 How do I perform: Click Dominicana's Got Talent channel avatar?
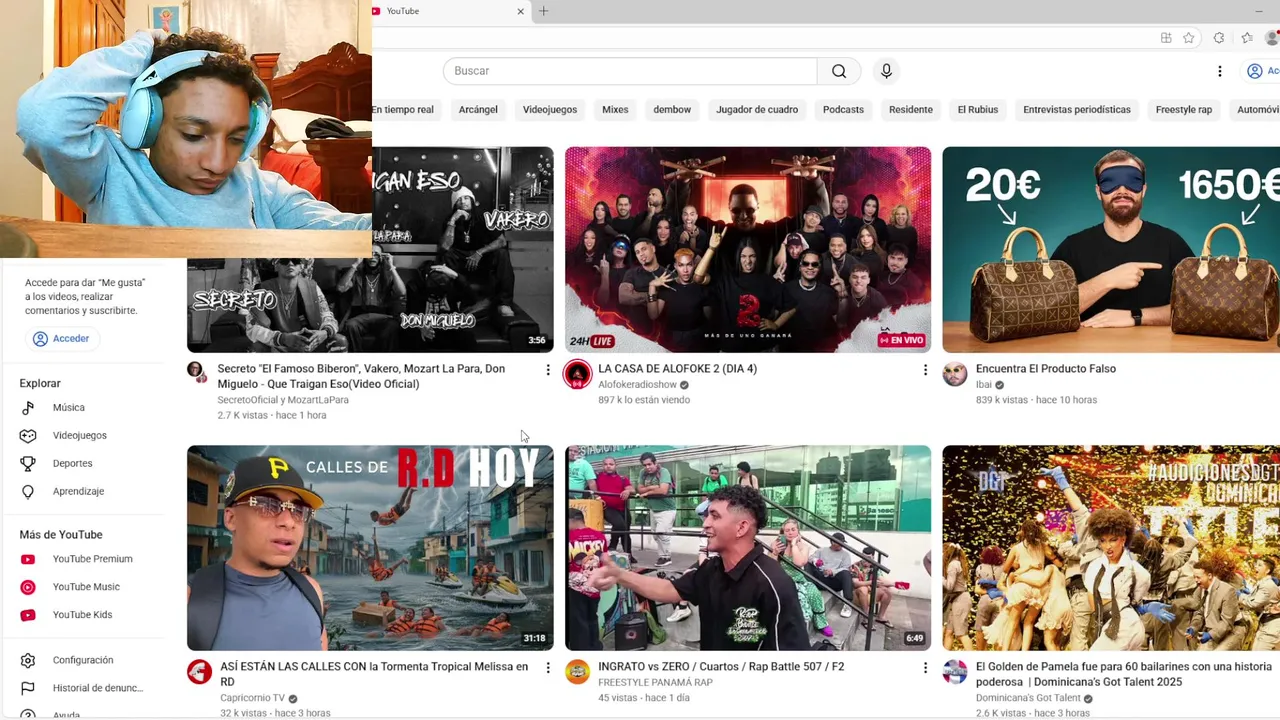(955, 672)
